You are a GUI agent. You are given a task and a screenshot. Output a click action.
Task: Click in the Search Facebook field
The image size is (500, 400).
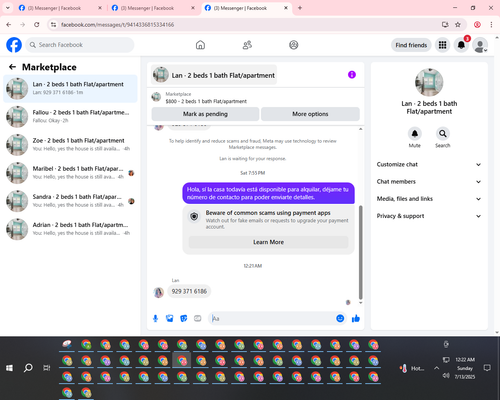(80, 45)
